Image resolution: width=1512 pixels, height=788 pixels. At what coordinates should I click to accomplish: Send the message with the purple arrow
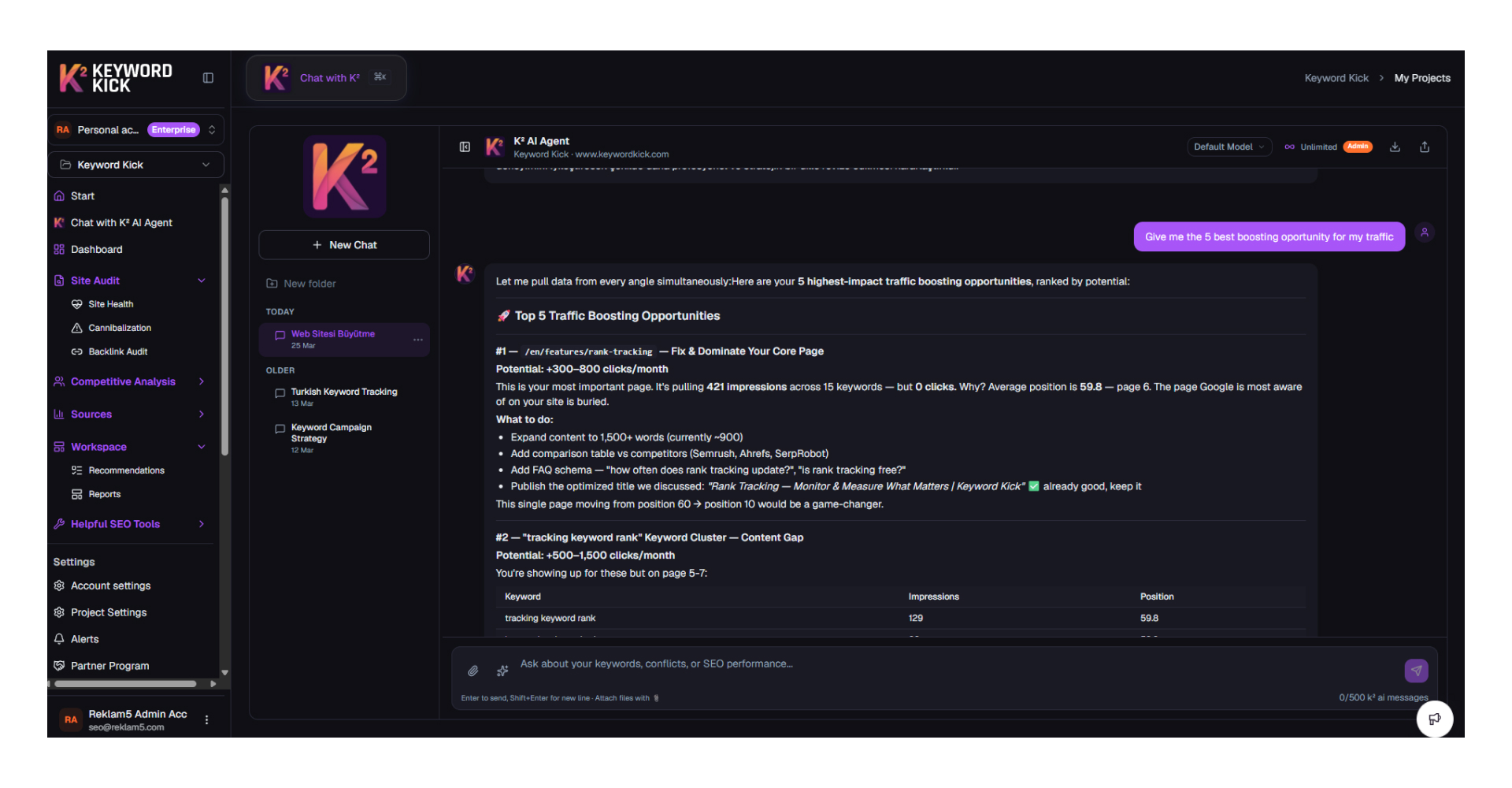[1416, 671]
